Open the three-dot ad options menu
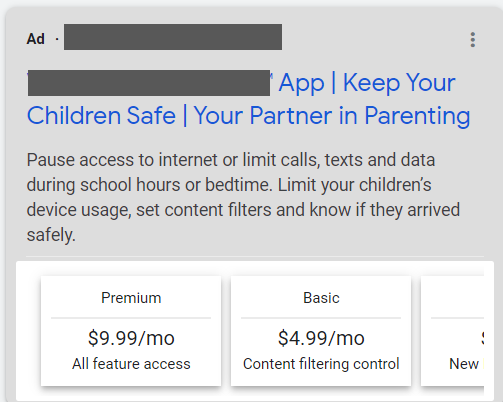The width and height of the screenshot is (503, 402). [473, 40]
